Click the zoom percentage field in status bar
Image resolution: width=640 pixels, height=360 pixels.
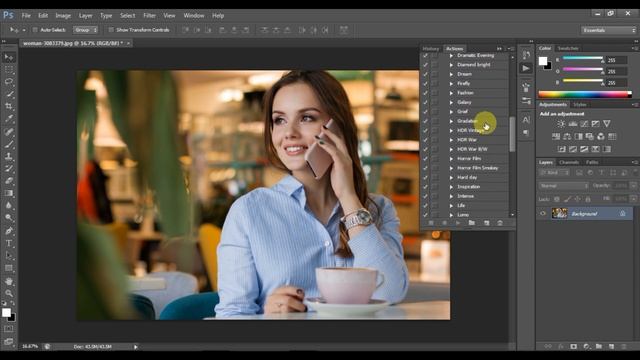30,347
